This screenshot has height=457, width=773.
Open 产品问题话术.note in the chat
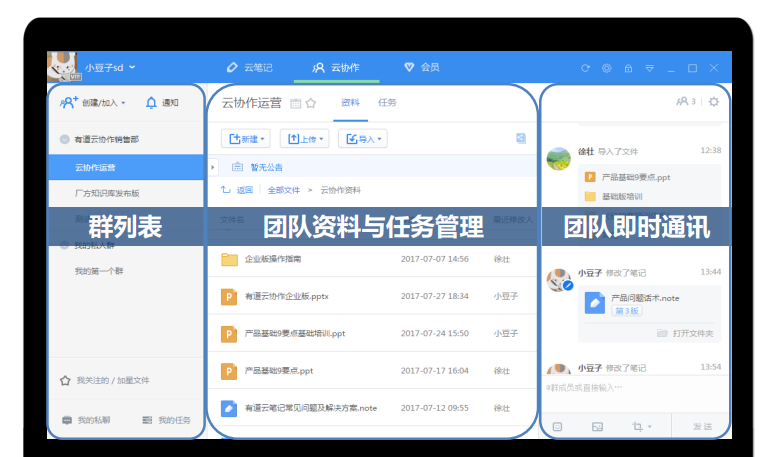645,298
